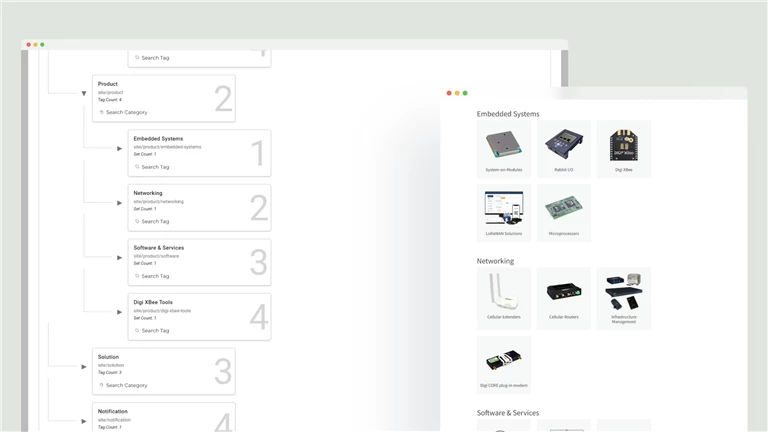
Task: Click the search icon in Product card
Action: click(x=101, y=112)
